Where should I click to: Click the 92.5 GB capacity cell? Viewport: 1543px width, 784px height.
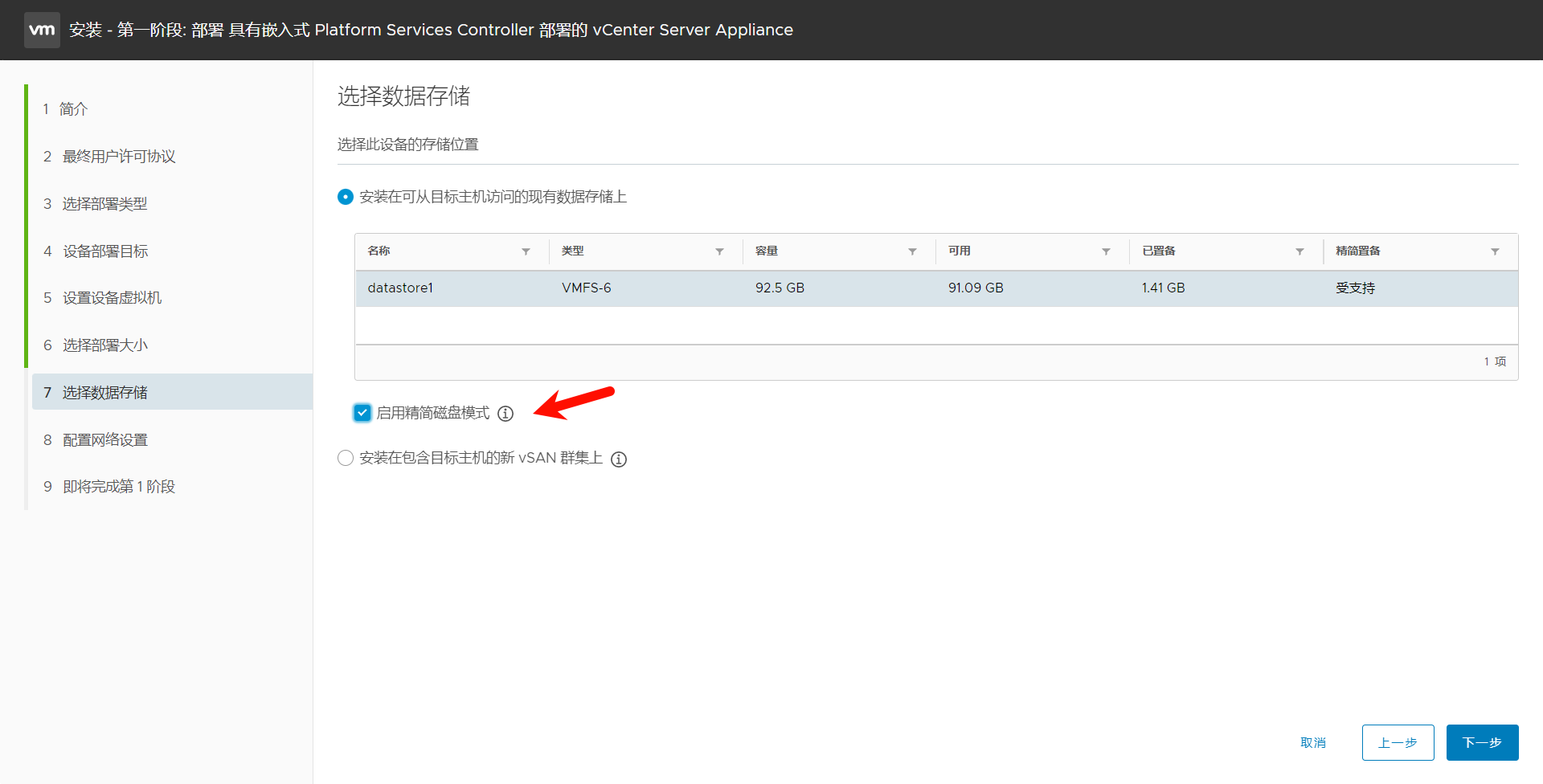780,288
